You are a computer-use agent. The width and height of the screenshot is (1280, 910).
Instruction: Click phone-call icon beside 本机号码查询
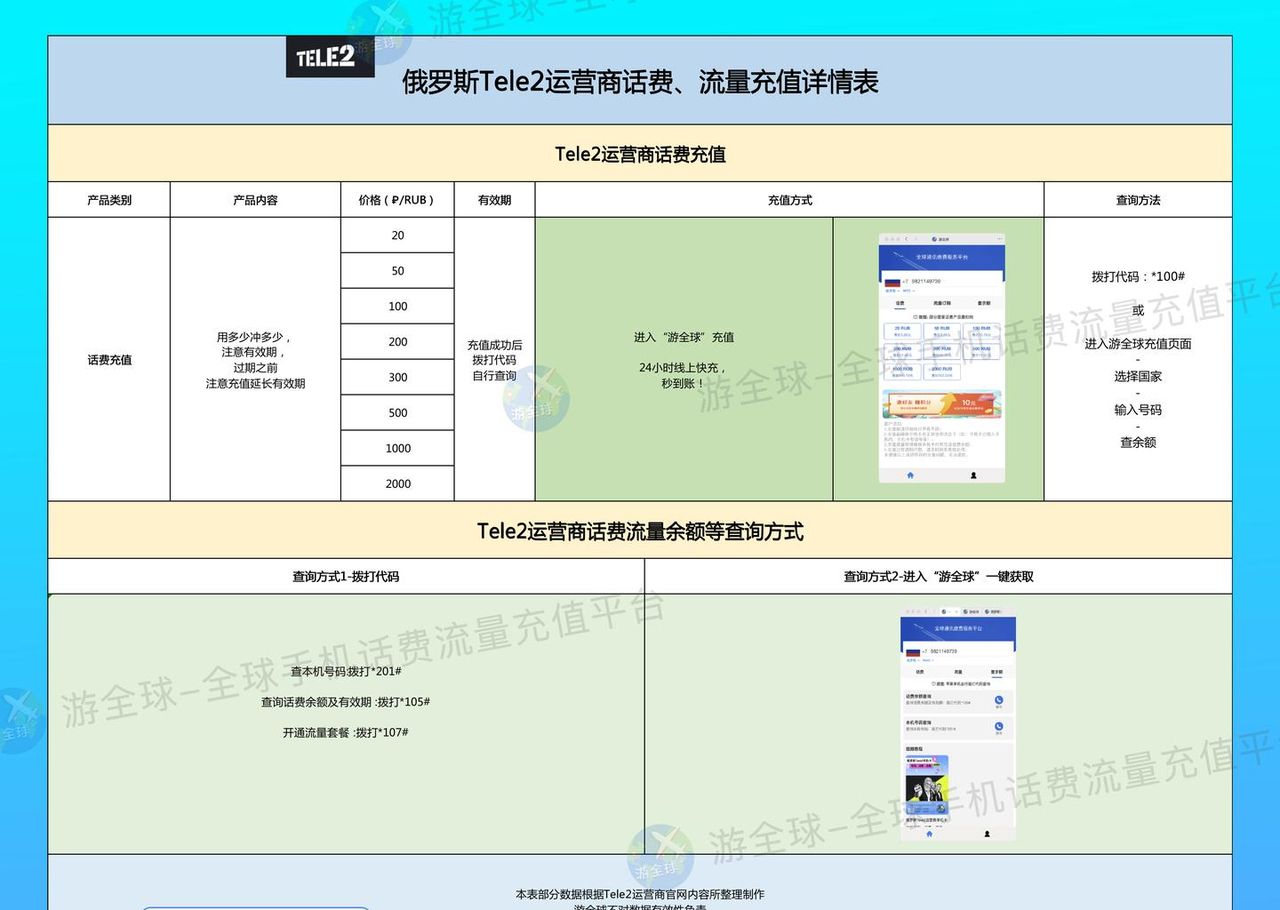(999, 725)
